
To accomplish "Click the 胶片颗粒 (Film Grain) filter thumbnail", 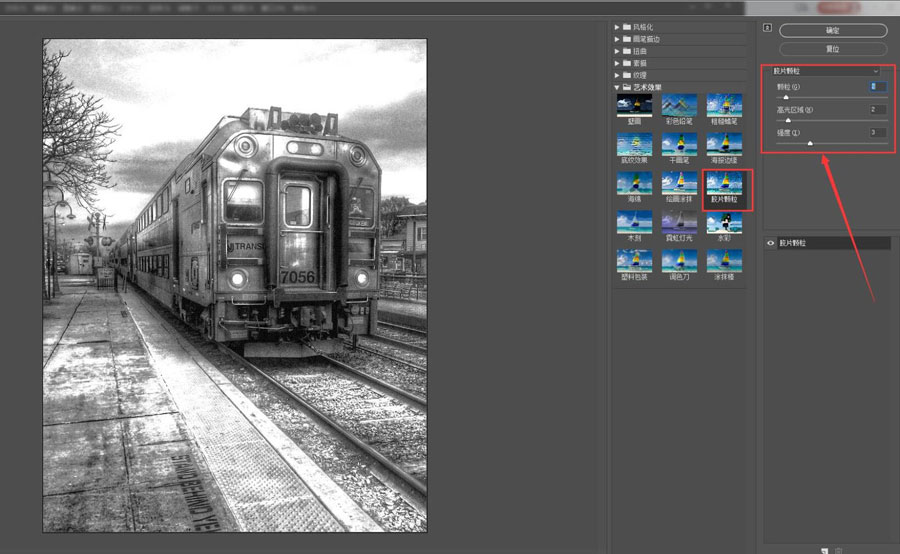I will click(x=724, y=184).
